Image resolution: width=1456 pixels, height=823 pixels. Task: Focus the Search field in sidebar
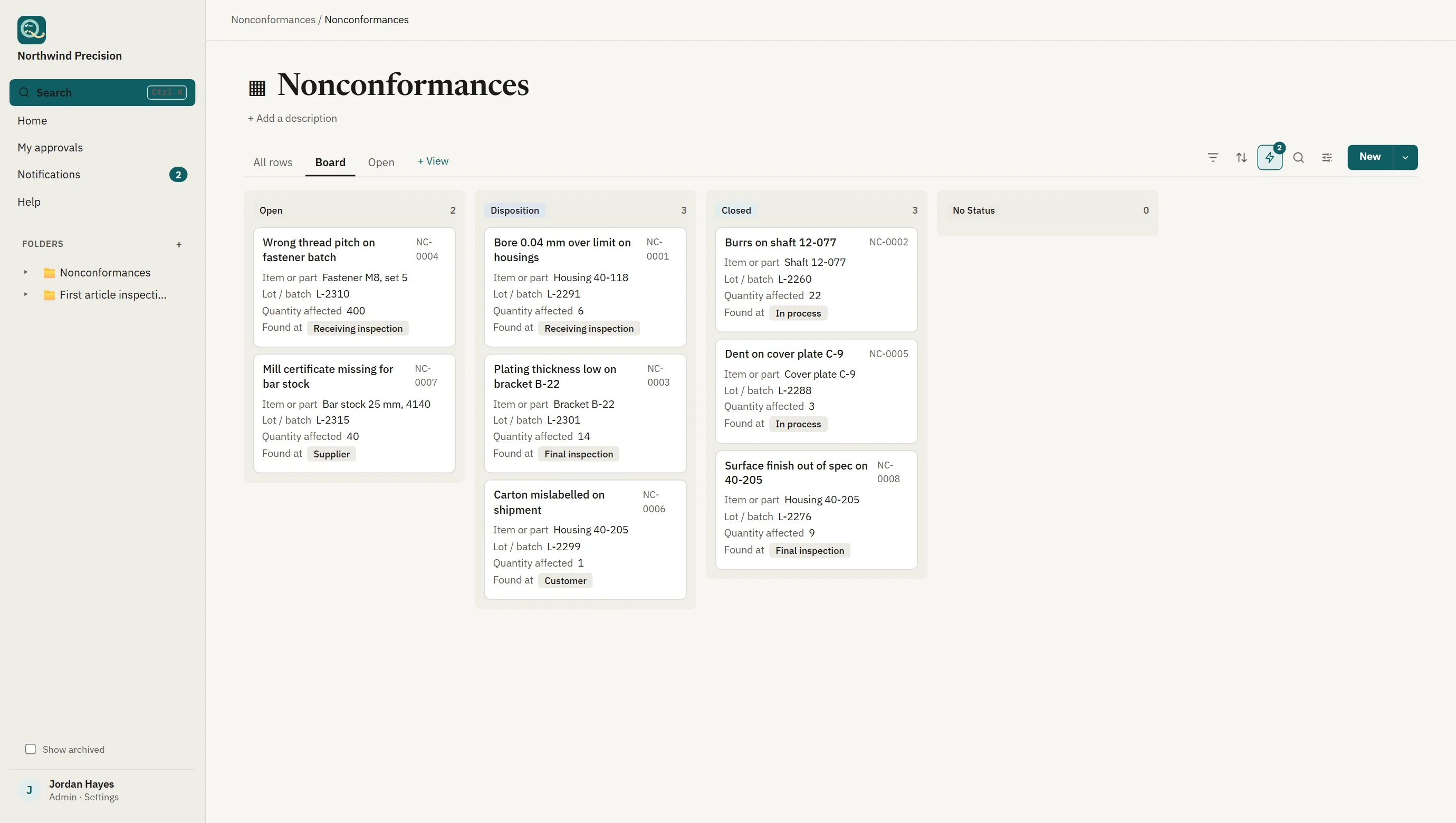102,93
